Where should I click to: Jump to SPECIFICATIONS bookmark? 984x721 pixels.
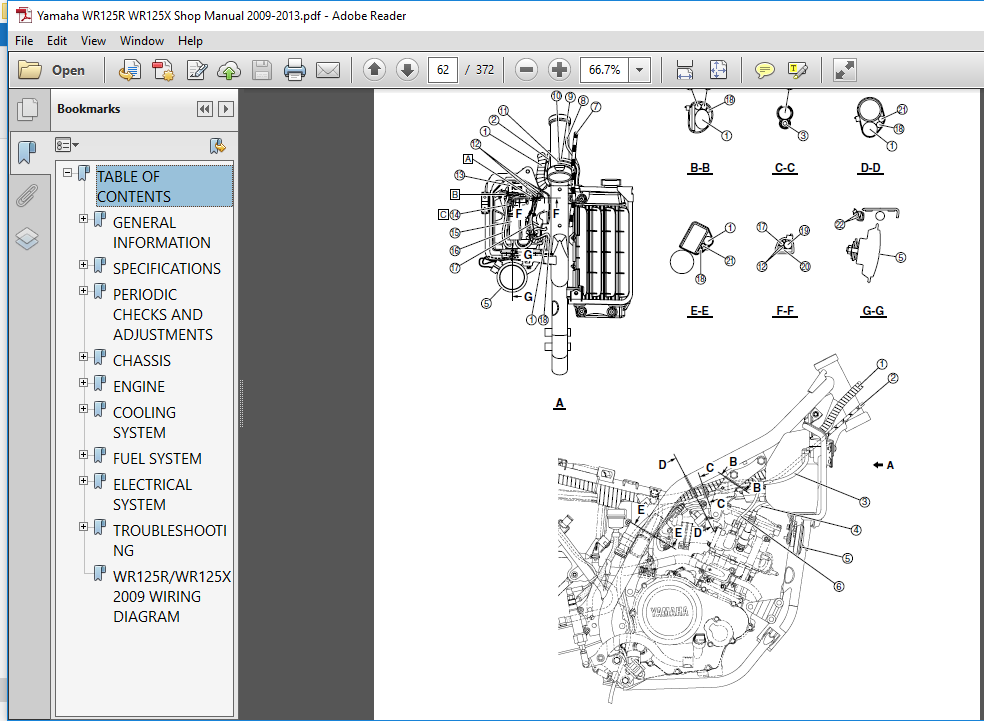pos(166,269)
